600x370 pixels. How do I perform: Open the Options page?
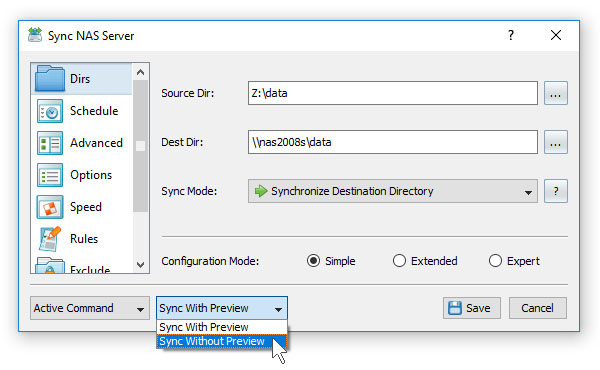(x=91, y=175)
